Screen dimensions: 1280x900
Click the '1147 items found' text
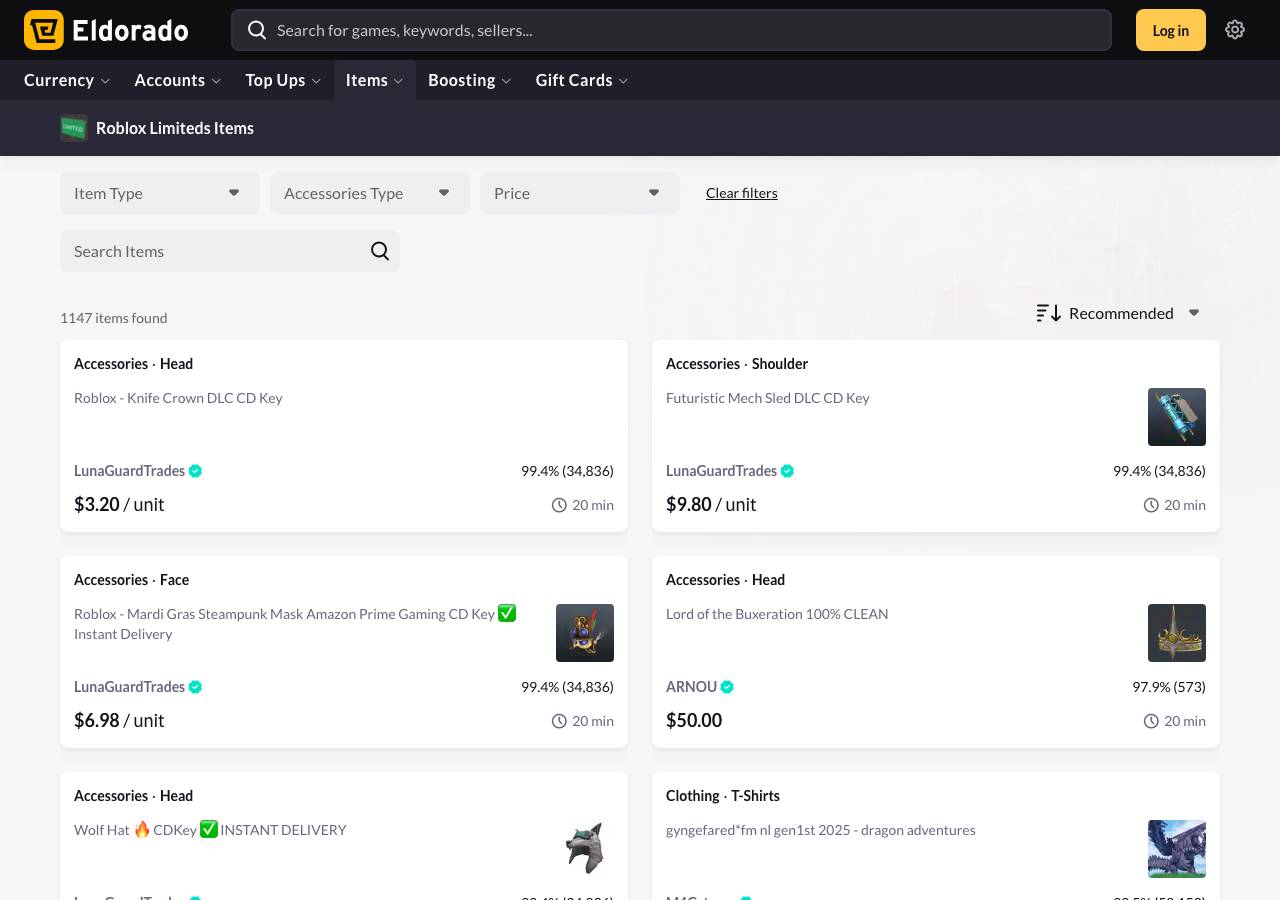pos(114,318)
